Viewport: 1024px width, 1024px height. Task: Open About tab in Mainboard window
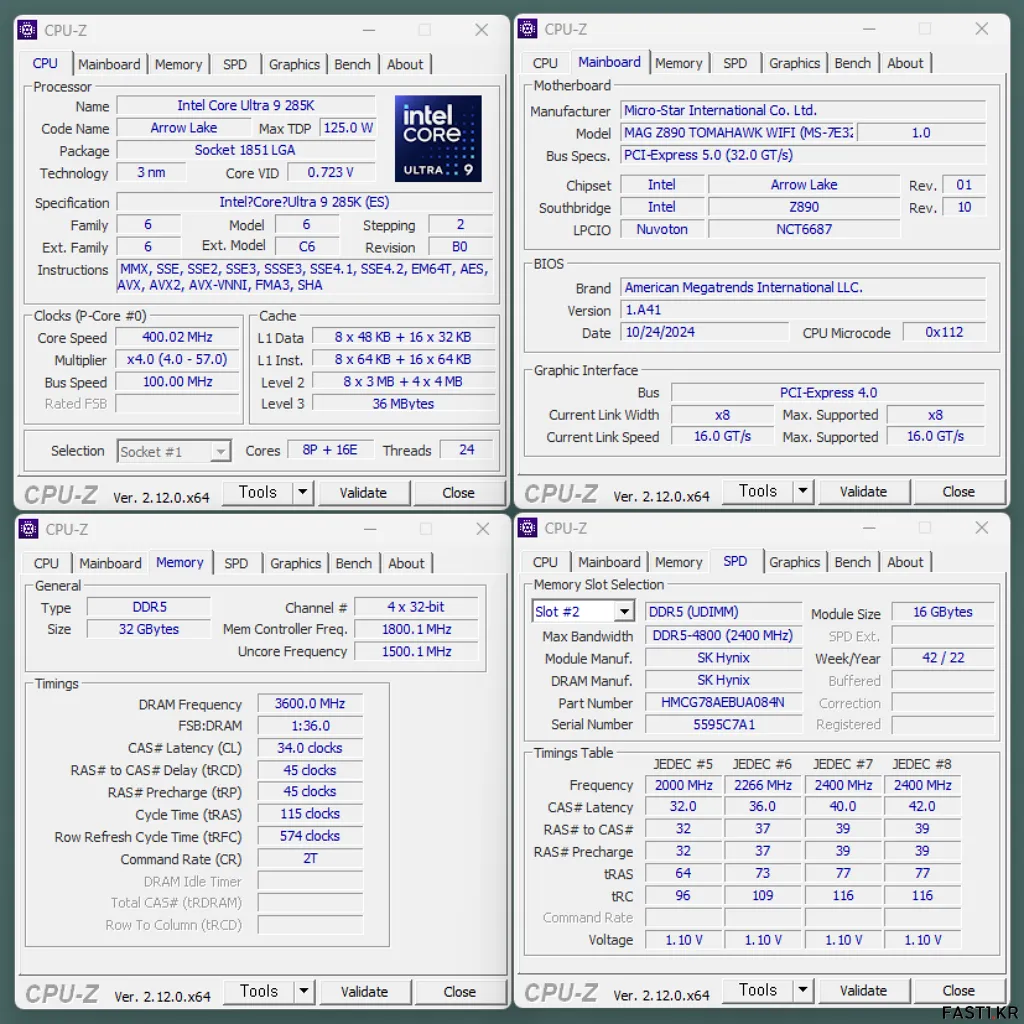click(905, 63)
